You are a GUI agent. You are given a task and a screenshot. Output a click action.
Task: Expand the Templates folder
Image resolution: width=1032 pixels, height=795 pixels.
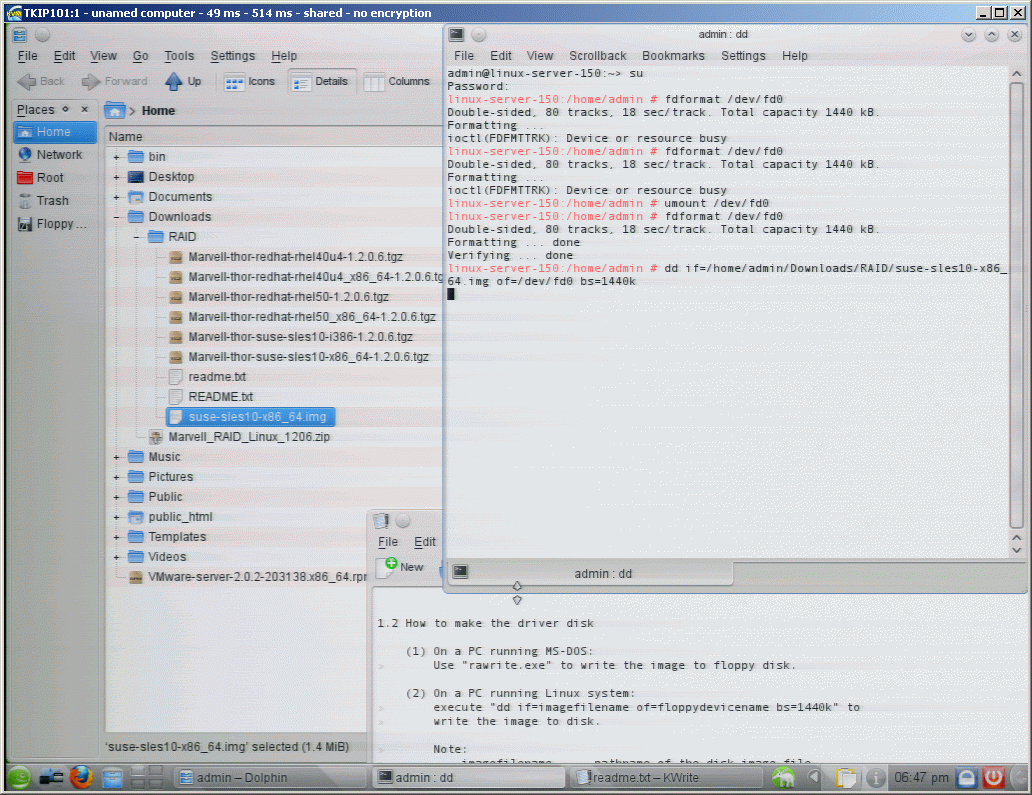point(116,537)
